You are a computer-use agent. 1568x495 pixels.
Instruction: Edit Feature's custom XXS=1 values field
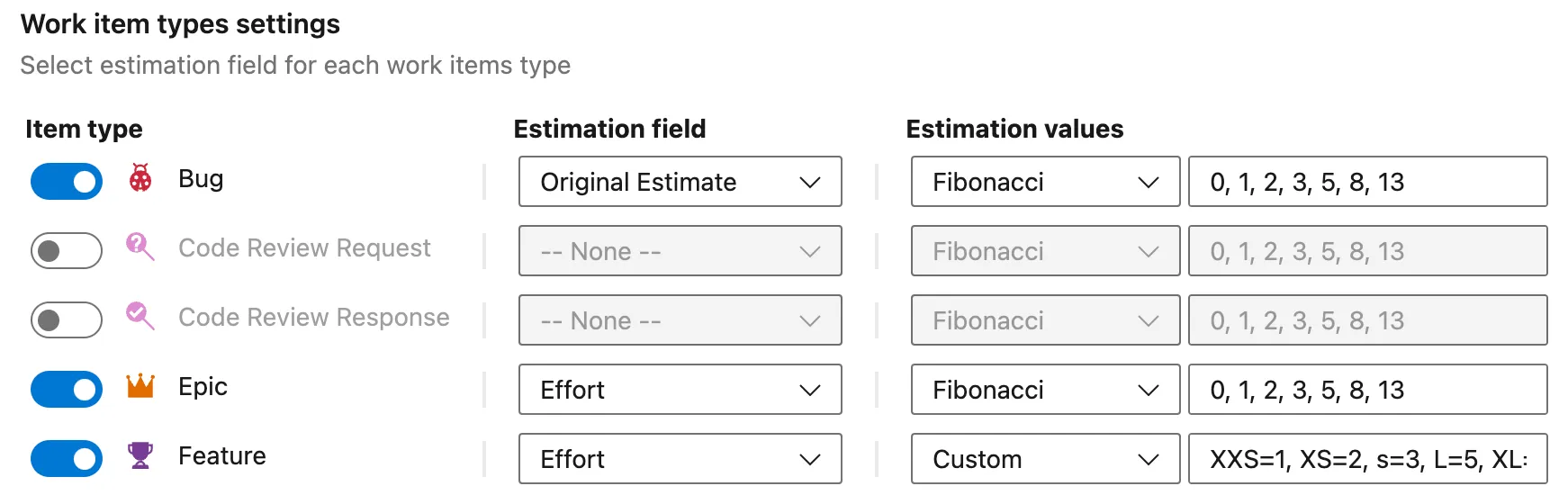pyautogui.click(x=1367, y=459)
